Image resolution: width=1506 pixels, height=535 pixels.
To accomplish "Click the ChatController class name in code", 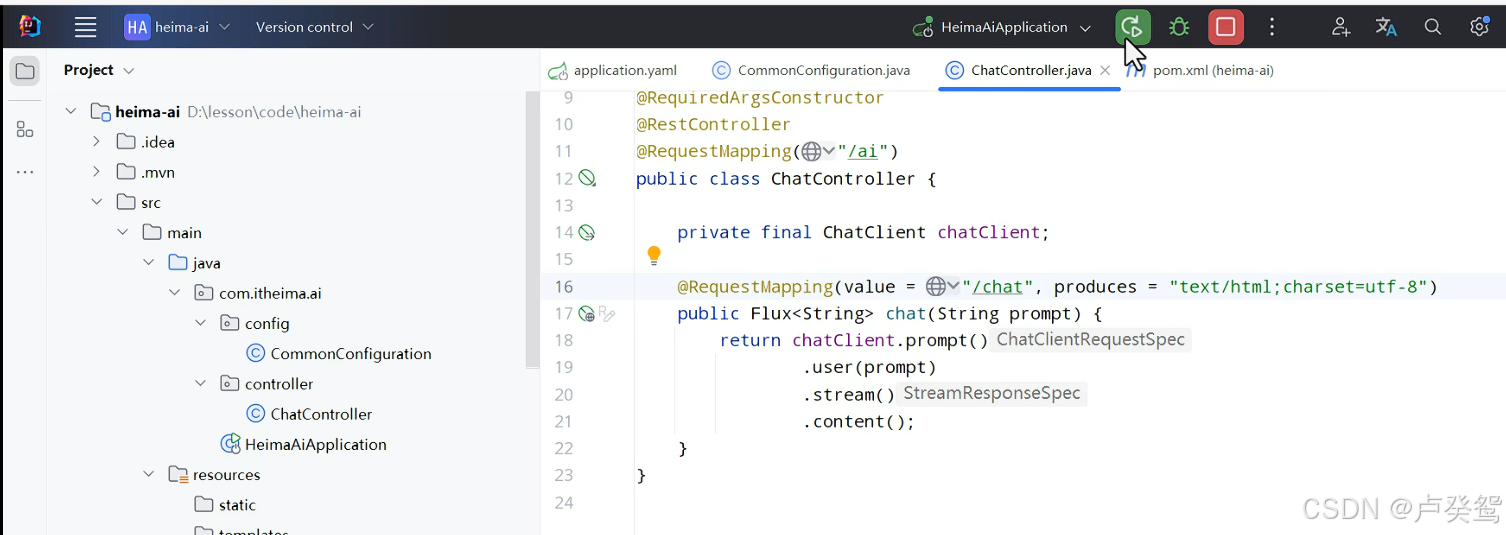I will tap(843, 178).
